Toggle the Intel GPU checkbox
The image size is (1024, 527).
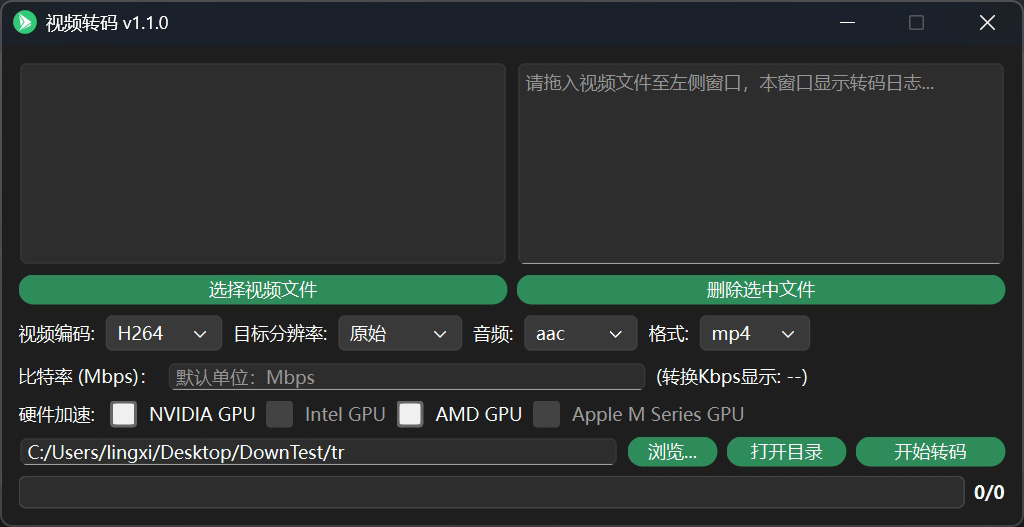pos(280,414)
